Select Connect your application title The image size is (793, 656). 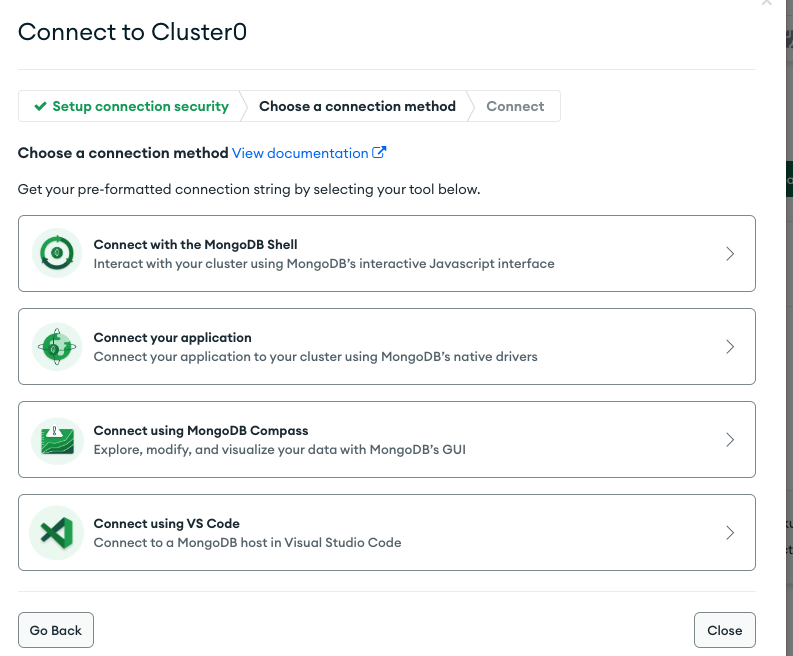point(172,337)
